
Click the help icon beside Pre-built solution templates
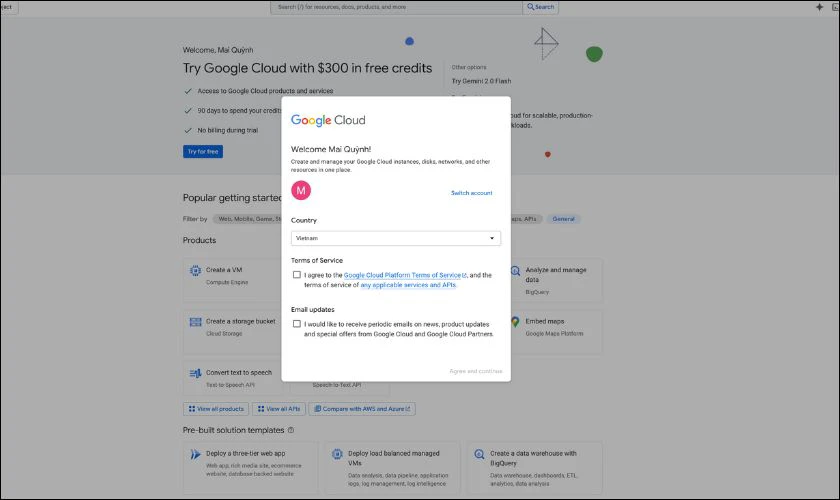pyautogui.click(x=291, y=430)
